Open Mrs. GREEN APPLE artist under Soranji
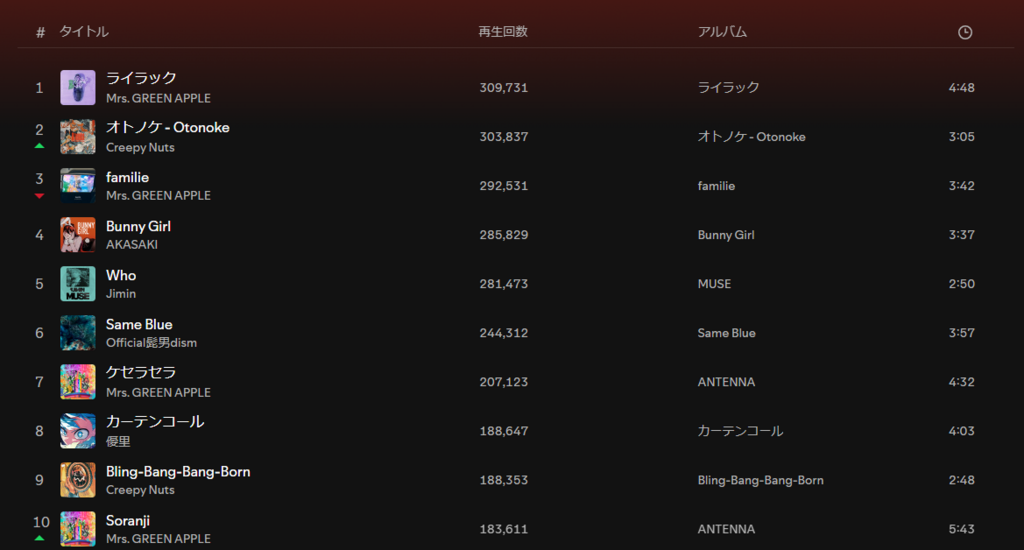Screen dimensions: 1024x550 [158, 539]
